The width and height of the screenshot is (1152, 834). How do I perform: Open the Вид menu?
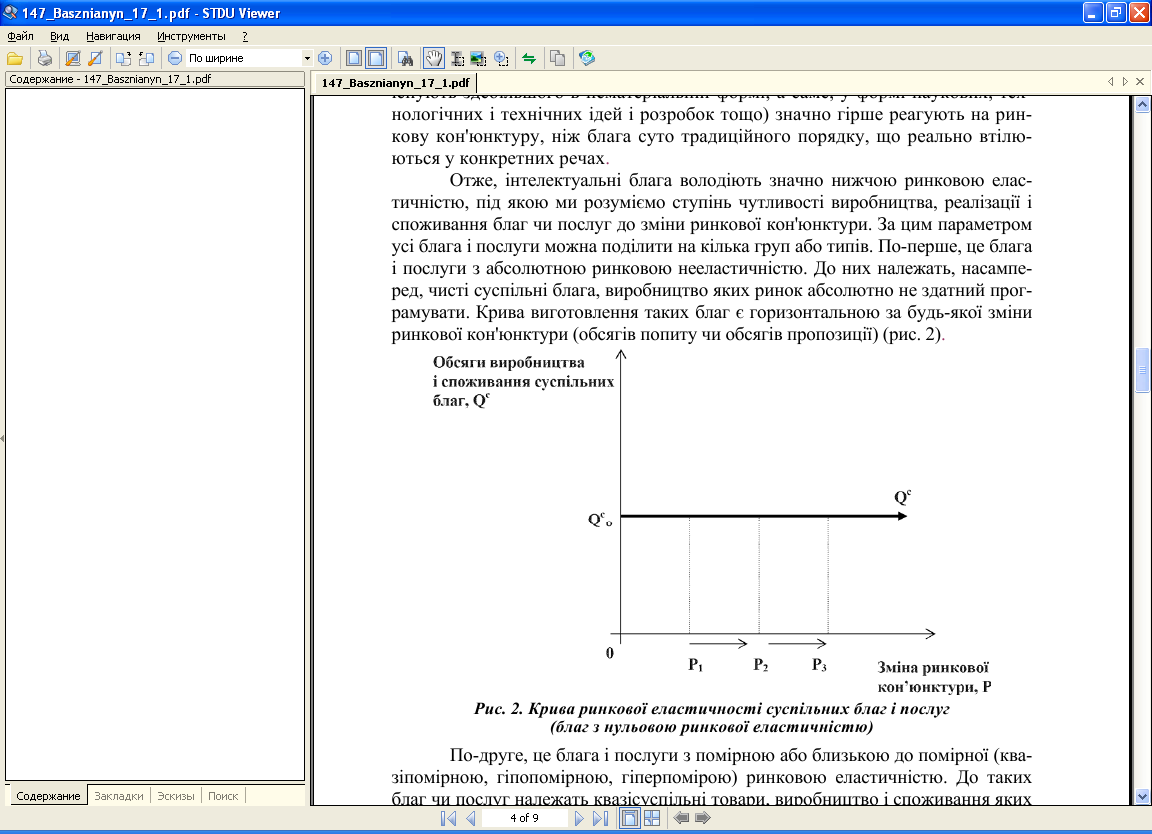(60, 36)
